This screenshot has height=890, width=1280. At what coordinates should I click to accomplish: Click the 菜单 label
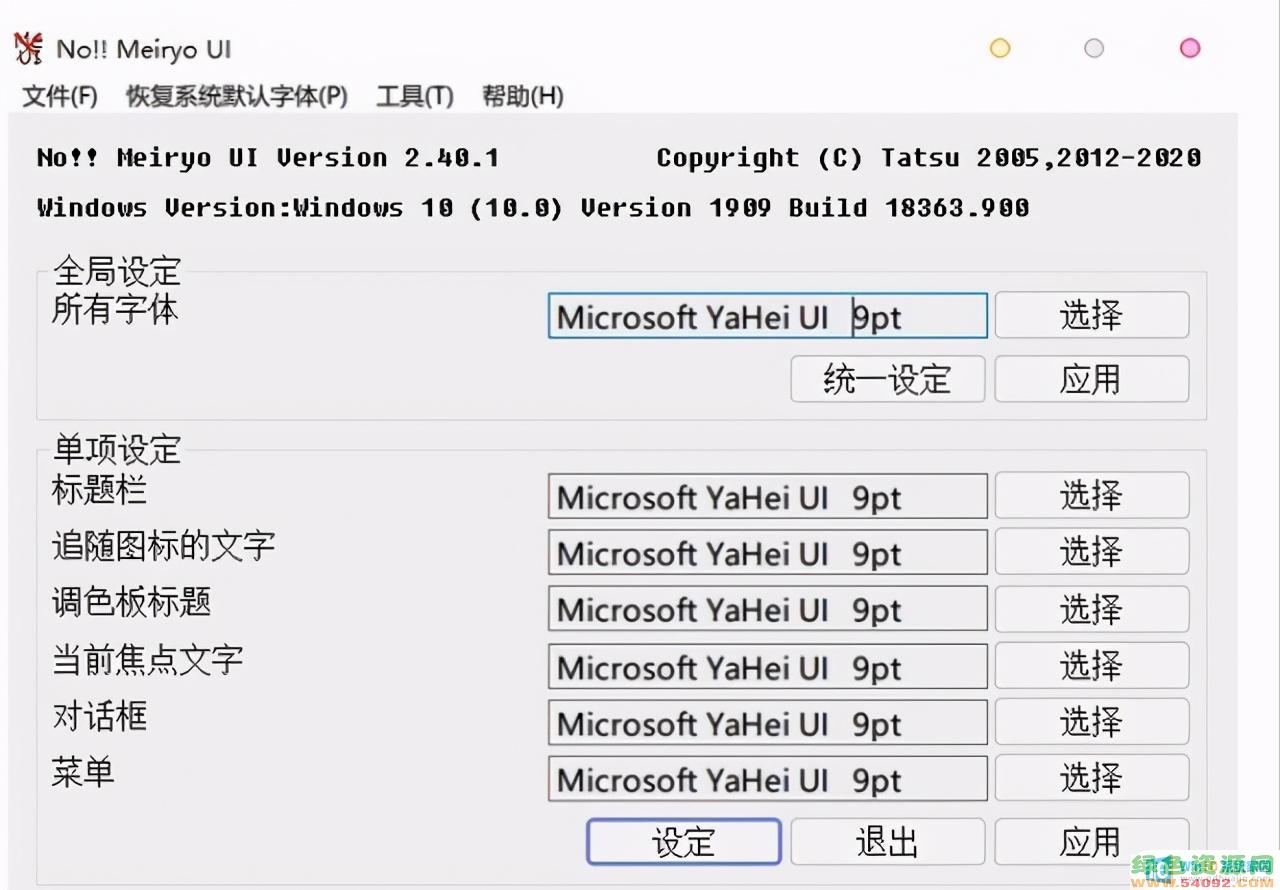click(x=83, y=772)
